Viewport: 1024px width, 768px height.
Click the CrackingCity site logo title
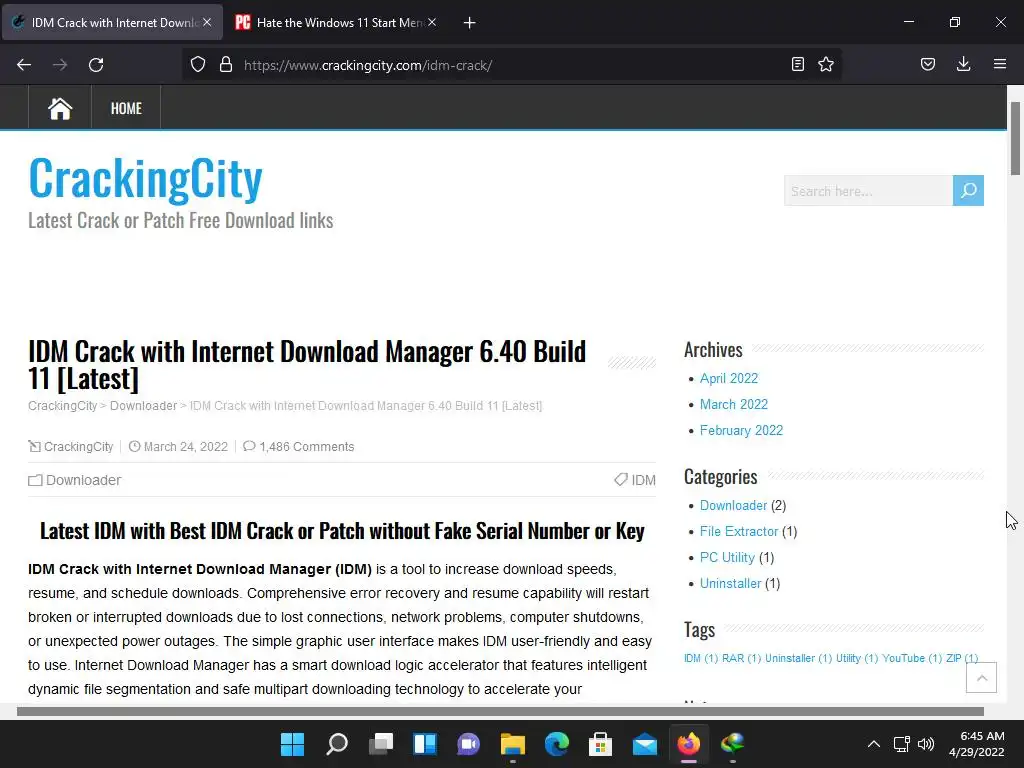(145, 178)
